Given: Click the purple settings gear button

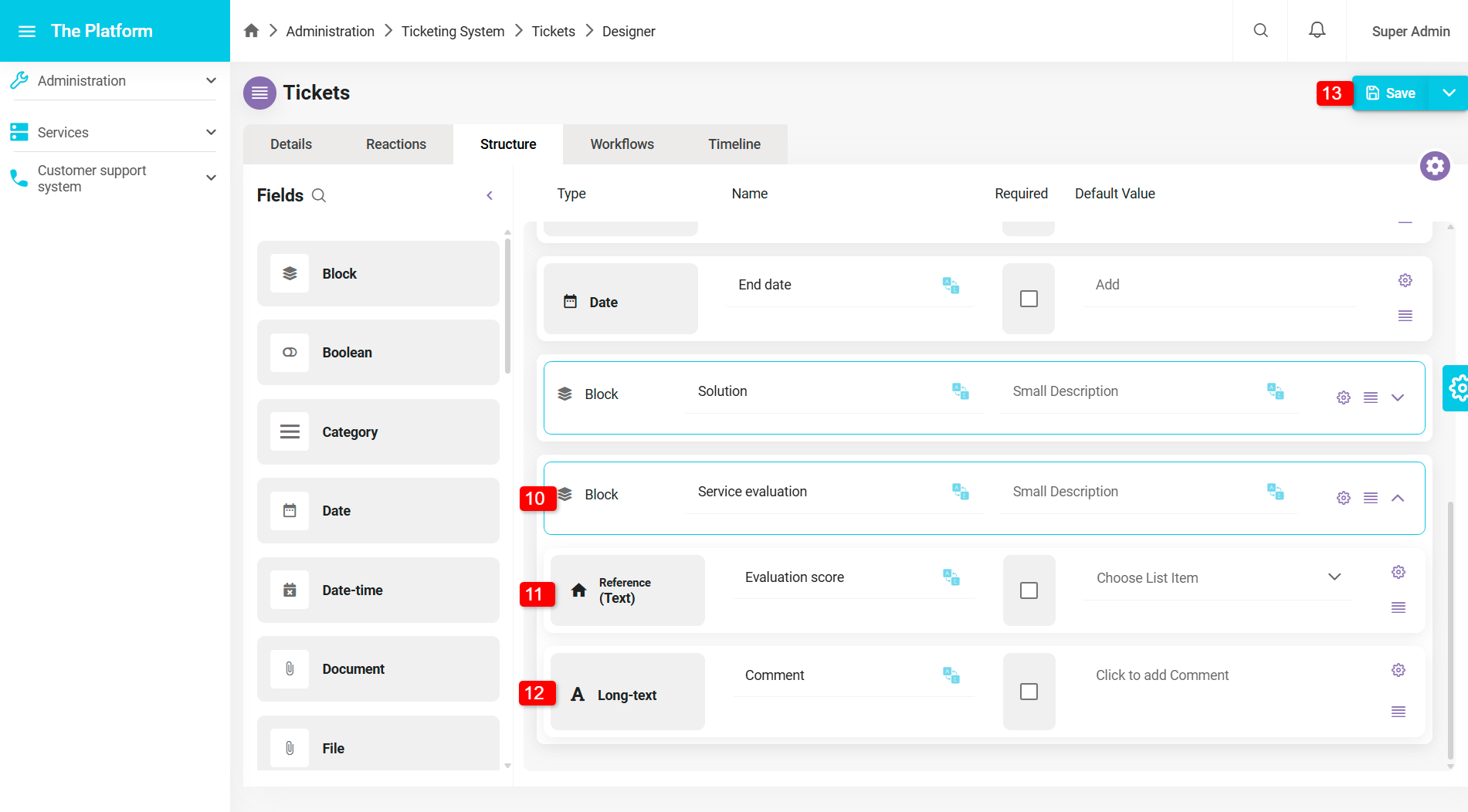Looking at the screenshot, I should pos(1435,166).
